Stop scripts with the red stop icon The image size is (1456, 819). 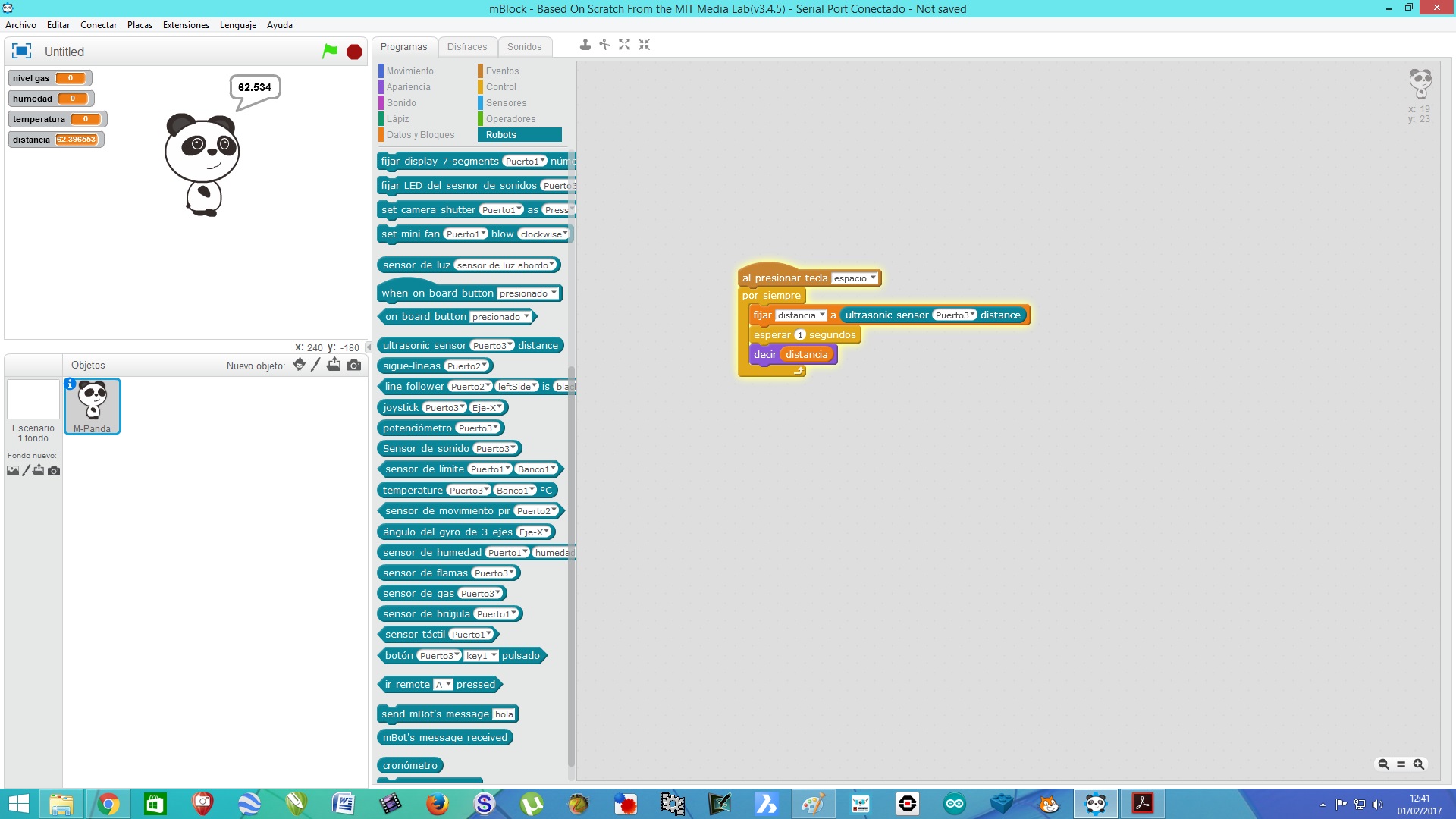point(354,52)
